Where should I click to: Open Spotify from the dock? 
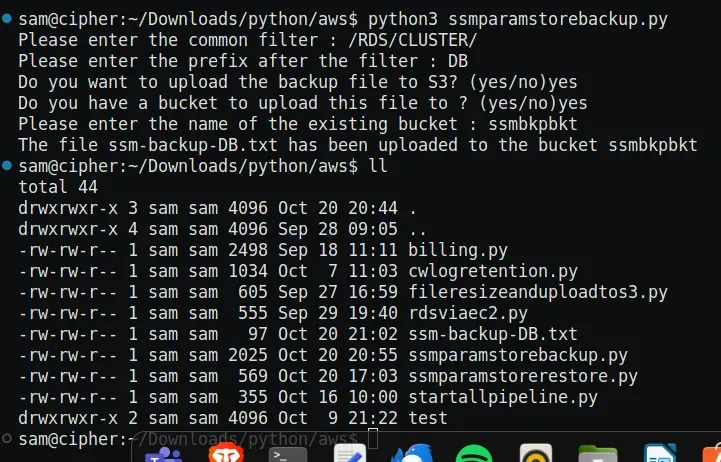pos(473,453)
